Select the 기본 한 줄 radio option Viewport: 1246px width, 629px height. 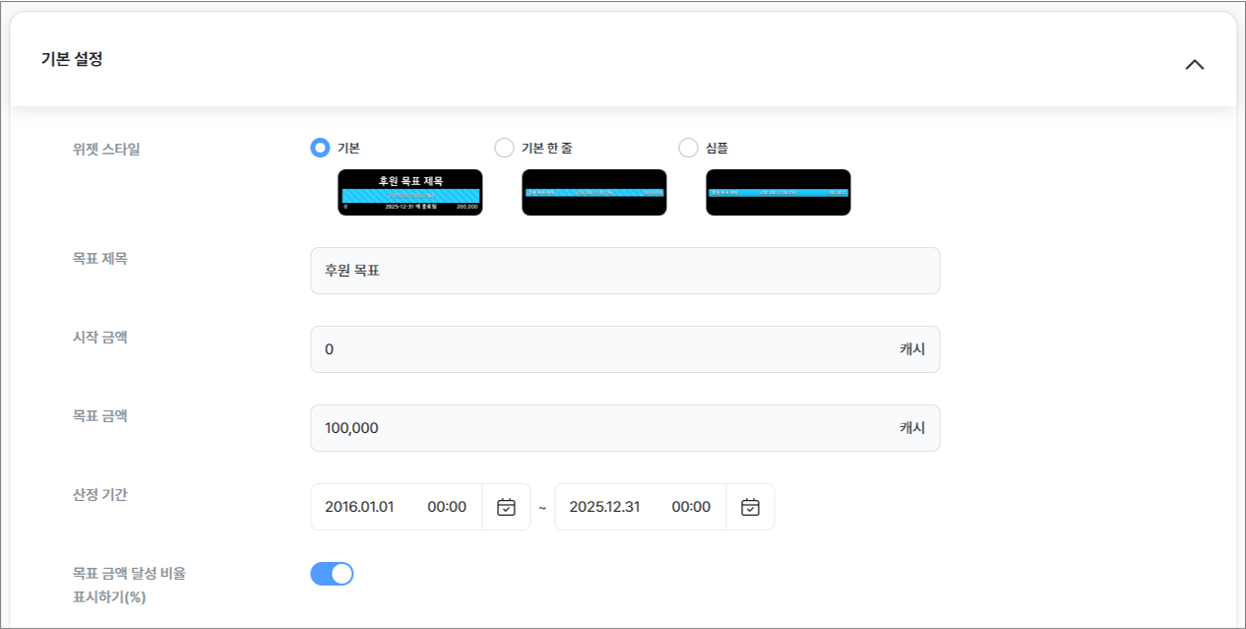504,148
